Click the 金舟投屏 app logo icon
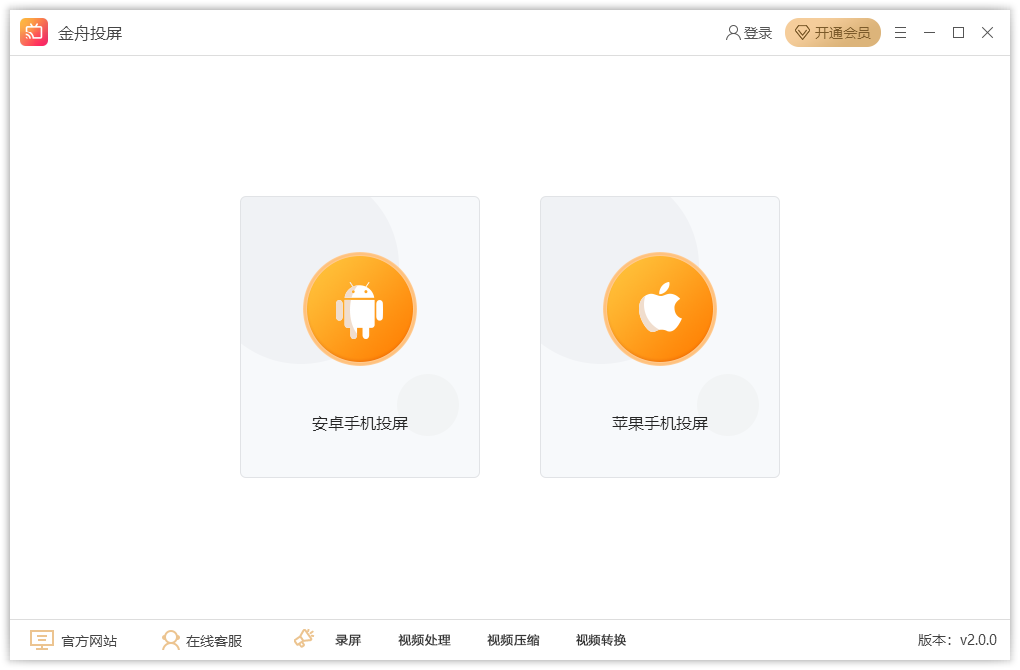This screenshot has width=1020, height=670. click(34, 32)
